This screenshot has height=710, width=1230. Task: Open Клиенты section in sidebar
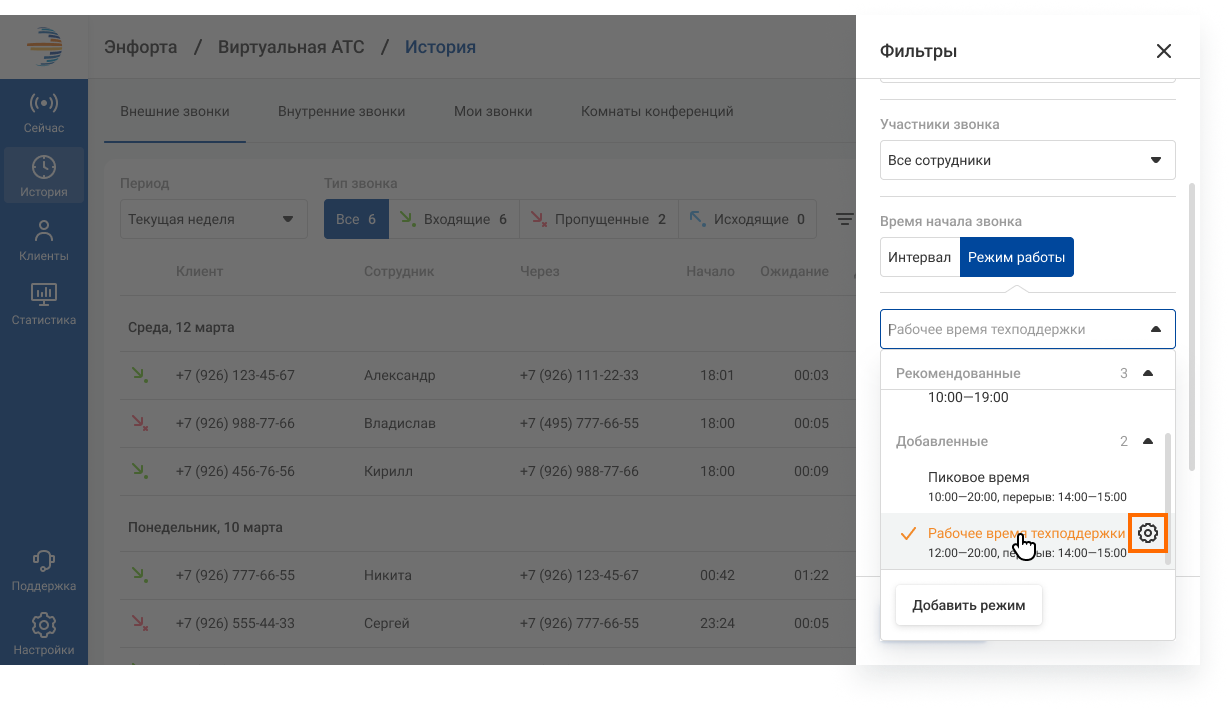(x=44, y=241)
